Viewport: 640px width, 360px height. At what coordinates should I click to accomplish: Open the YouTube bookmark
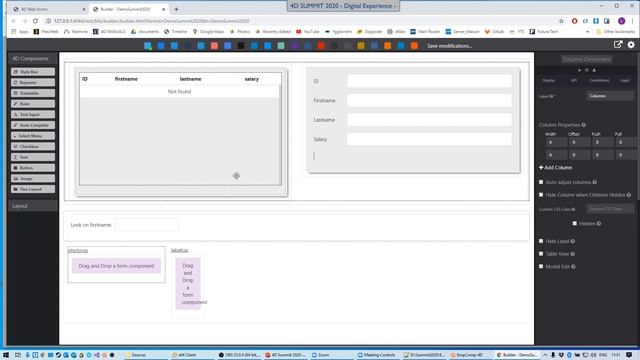pos(307,31)
